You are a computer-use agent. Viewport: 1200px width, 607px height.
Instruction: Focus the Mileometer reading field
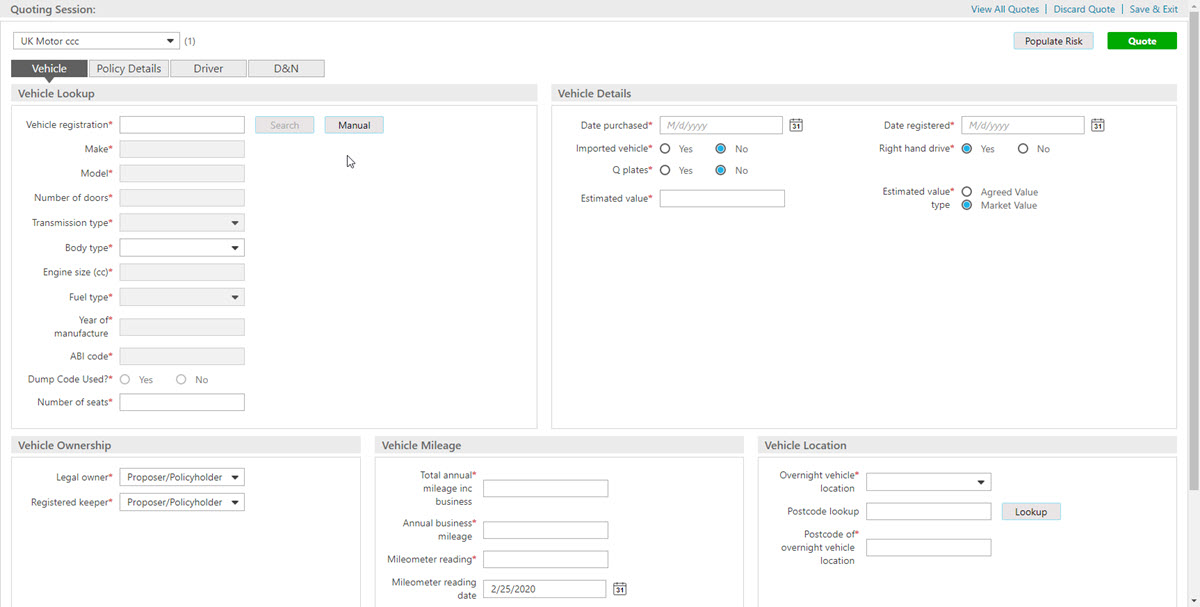[546, 559]
